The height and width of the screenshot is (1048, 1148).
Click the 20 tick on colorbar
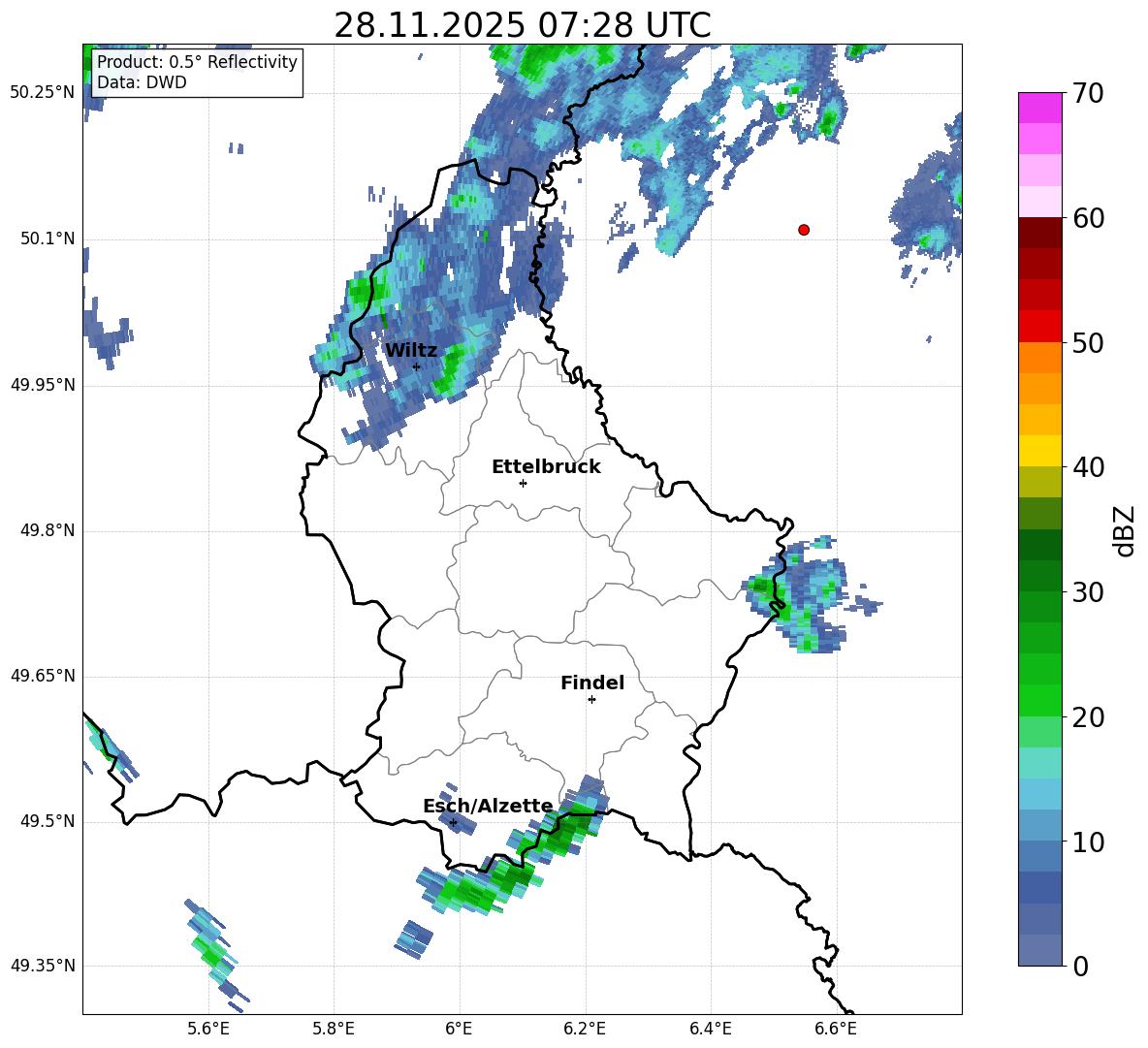click(x=1087, y=716)
